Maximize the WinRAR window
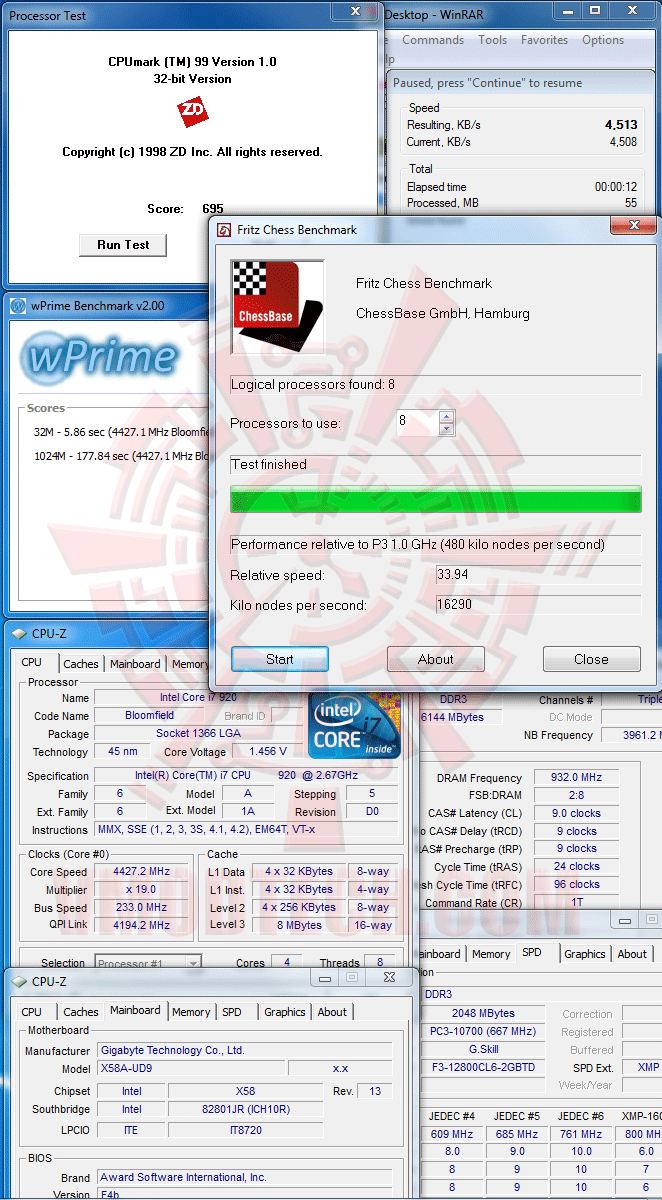This screenshot has height=1200, width=662. pos(594,11)
